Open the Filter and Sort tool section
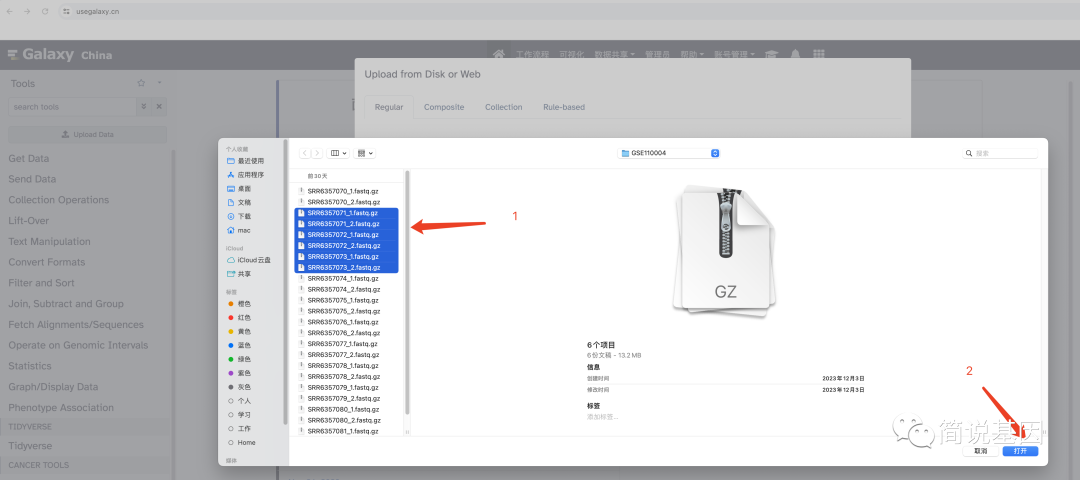This screenshot has width=1080, height=480. click(41, 283)
